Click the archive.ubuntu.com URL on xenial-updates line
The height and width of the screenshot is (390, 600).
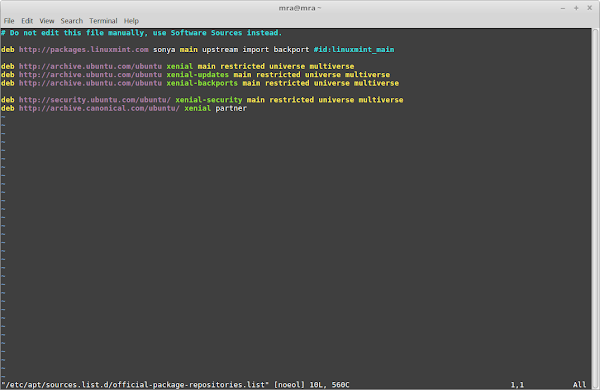click(x=90, y=75)
